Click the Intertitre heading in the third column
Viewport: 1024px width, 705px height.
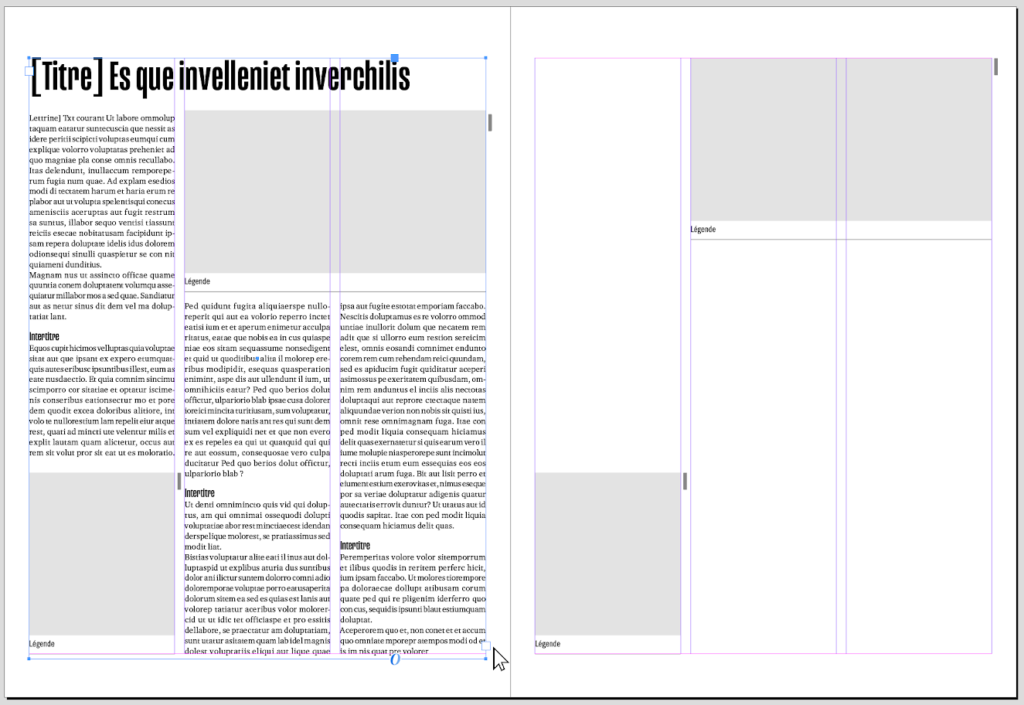pyautogui.click(x=355, y=545)
